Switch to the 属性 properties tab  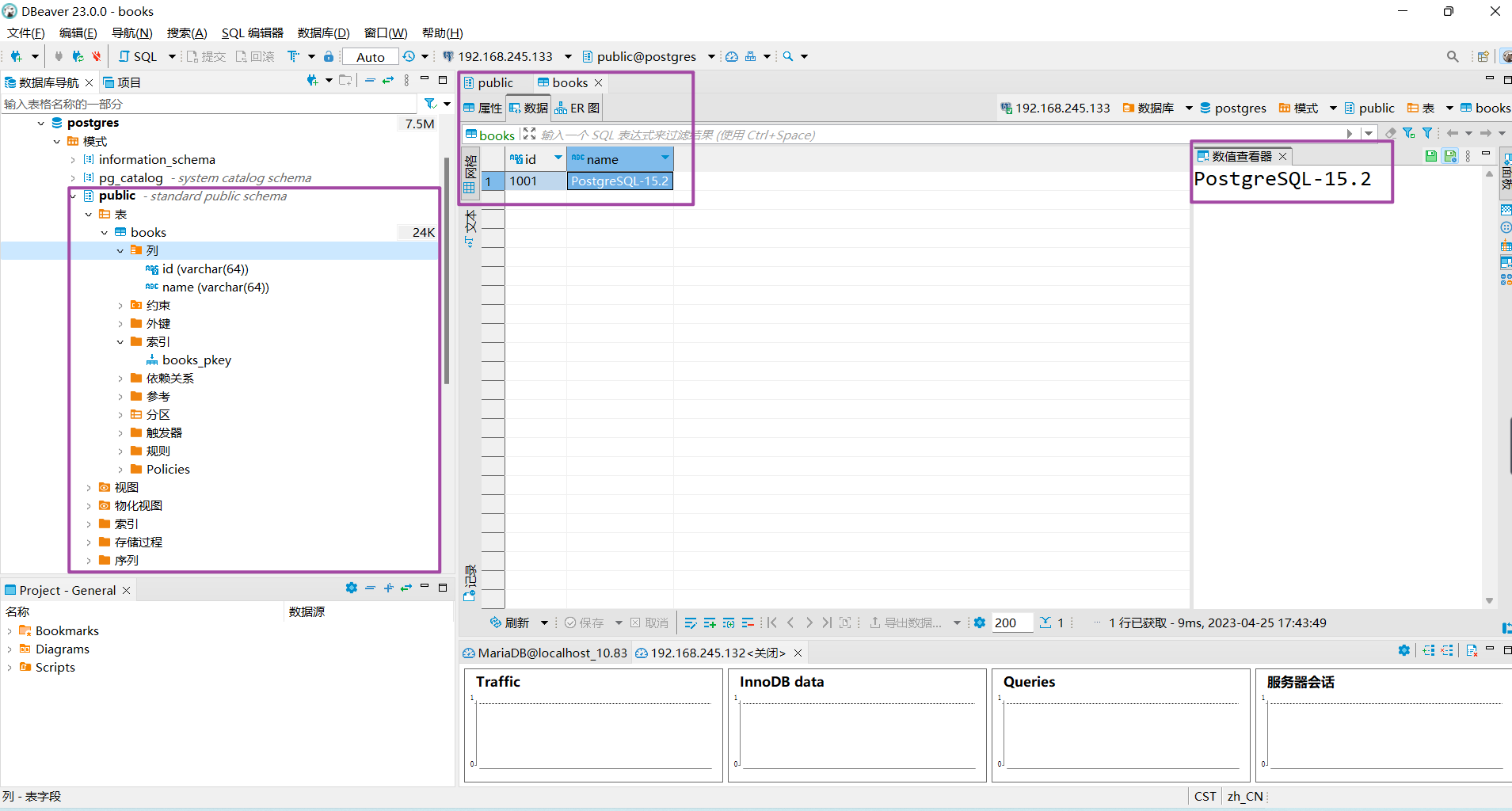point(483,108)
